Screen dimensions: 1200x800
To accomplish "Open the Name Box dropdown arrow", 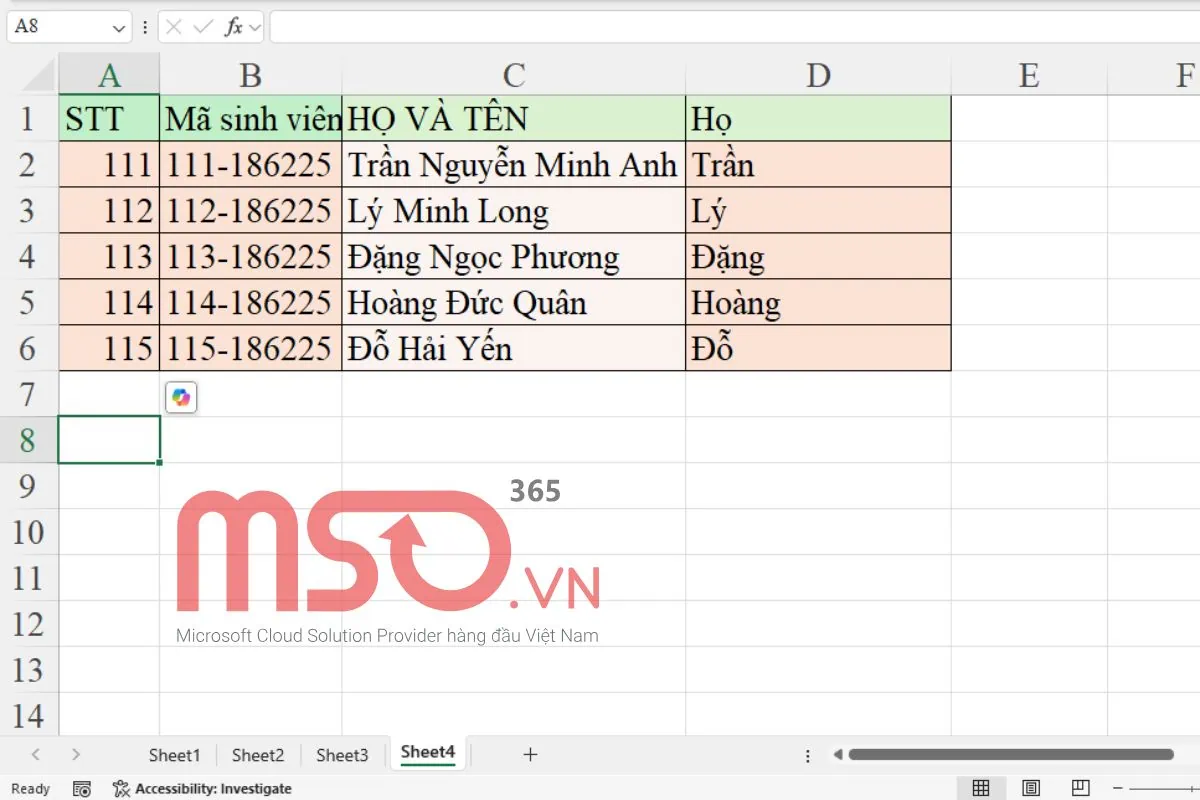I will (119, 27).
